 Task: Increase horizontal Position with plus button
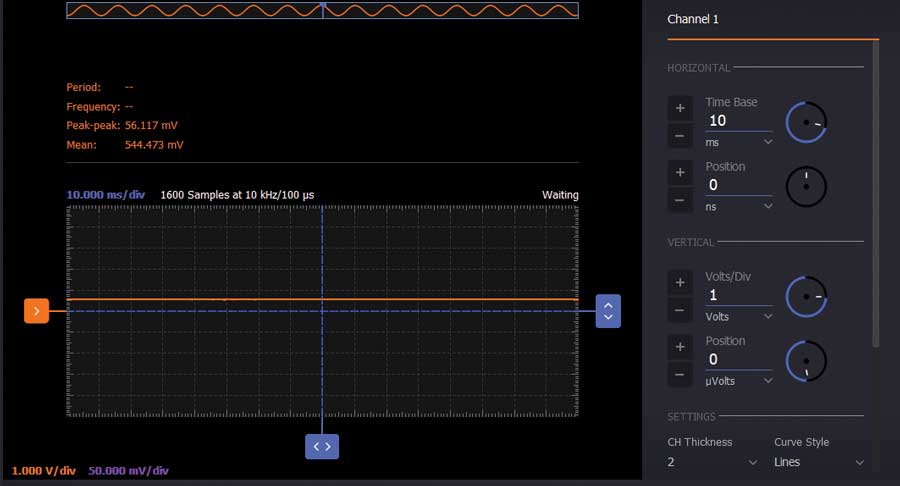(680, 172)
